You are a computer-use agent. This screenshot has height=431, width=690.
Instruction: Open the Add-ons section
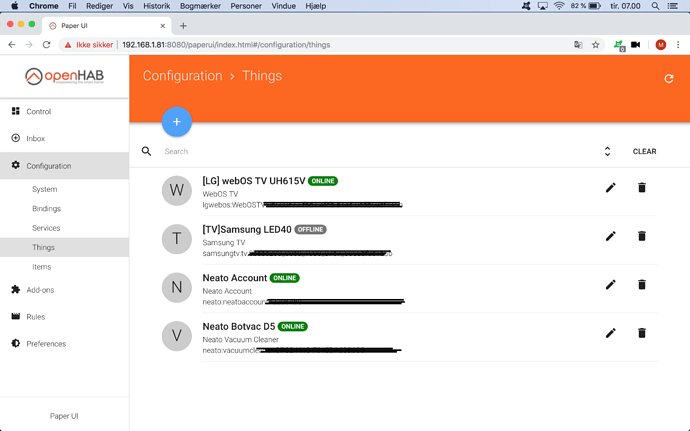[64, 290]
